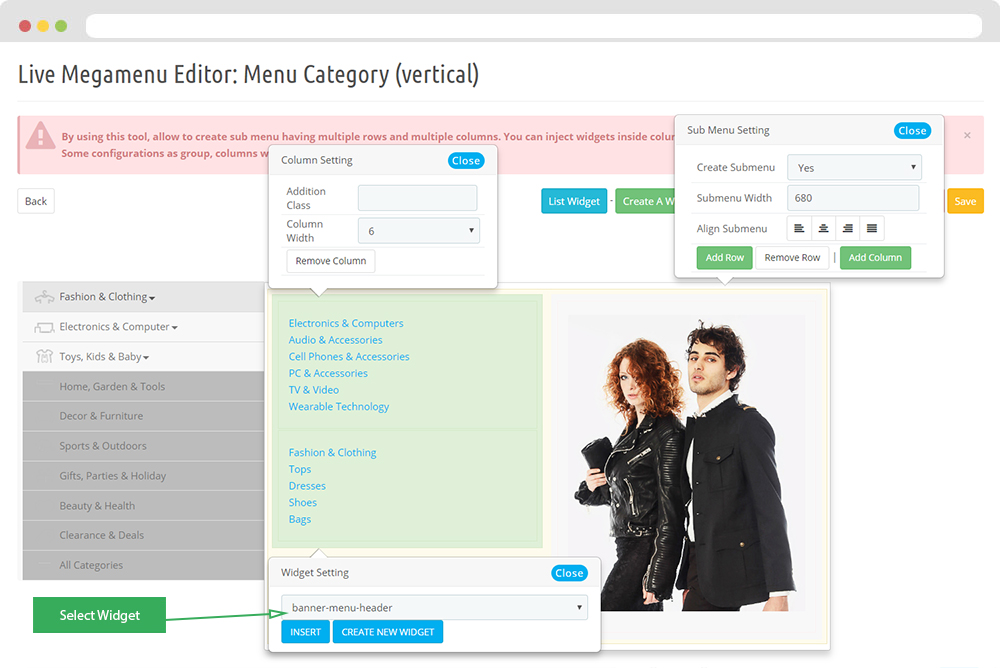Close the Column Setting popup
This screenshot has width=1000, height=668.
(x=466, y=161)
